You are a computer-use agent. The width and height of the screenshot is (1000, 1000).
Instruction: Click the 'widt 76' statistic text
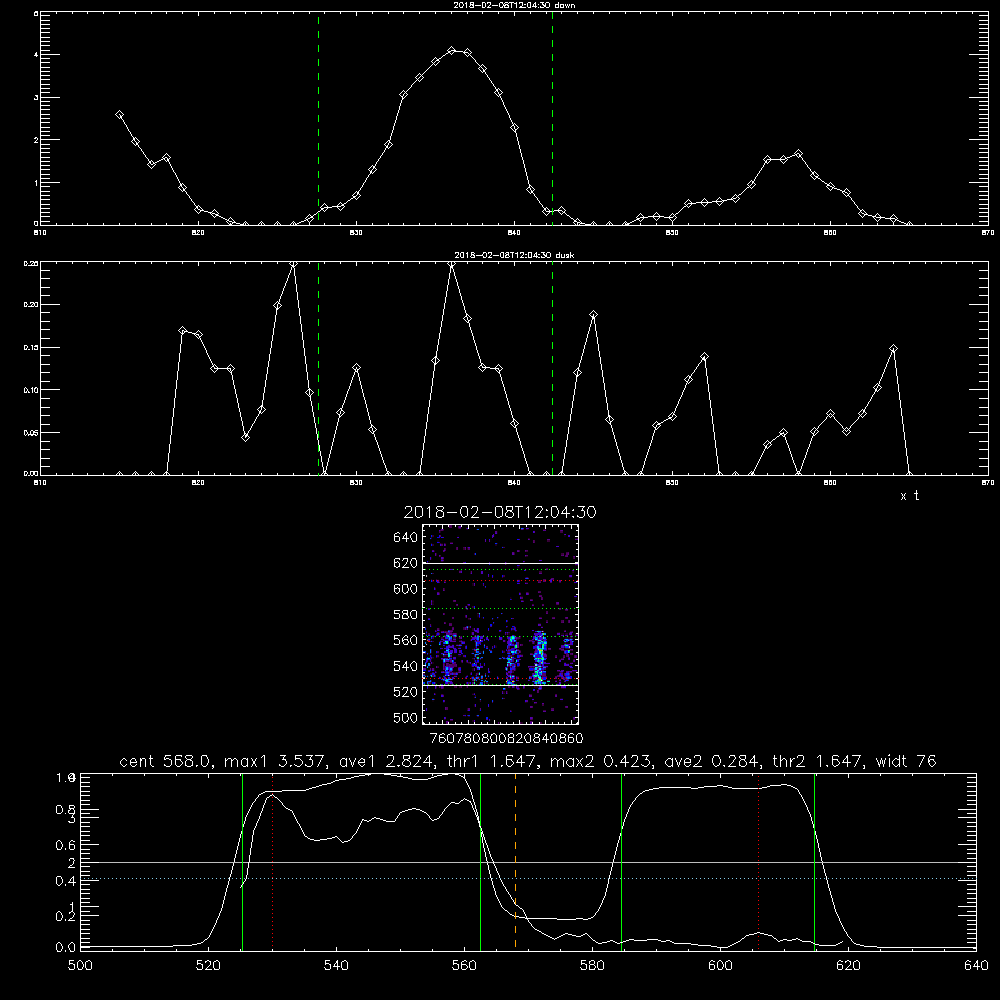(906, 761)
